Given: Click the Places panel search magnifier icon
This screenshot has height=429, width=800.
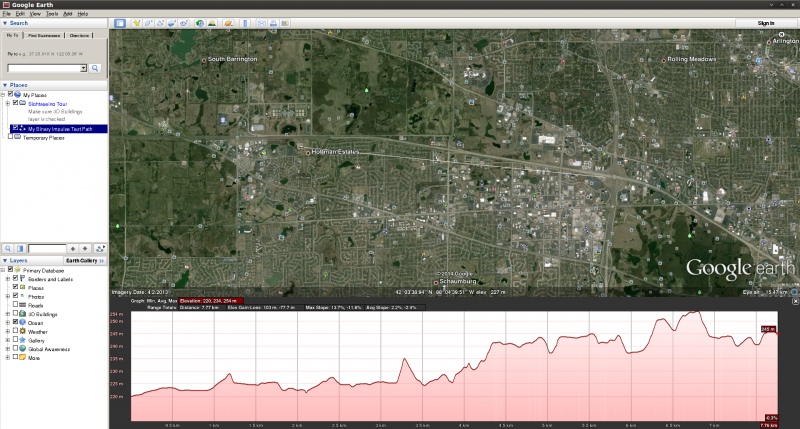Looking at the screenshot, I should pyautogui.click(x=8, y=248).
